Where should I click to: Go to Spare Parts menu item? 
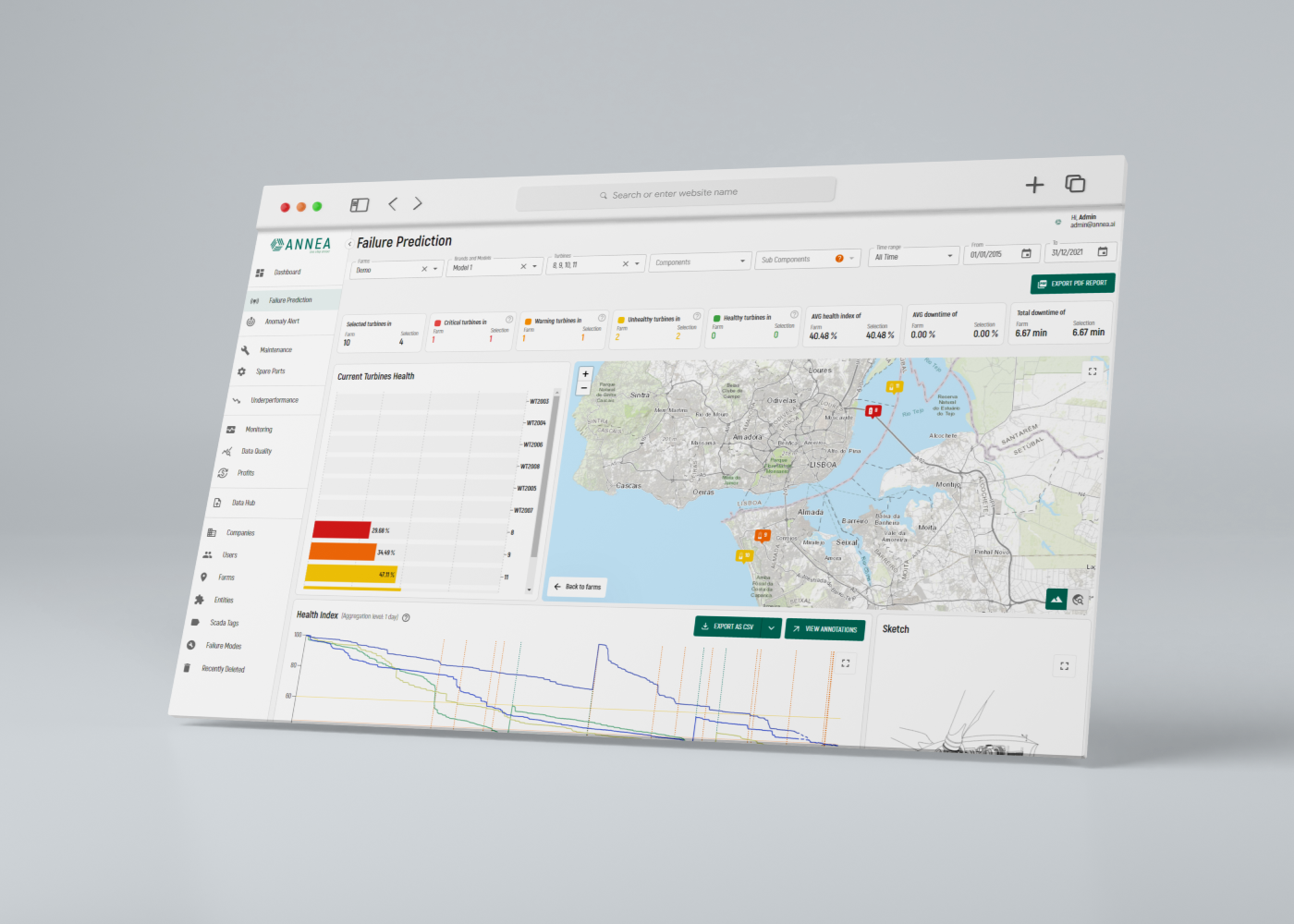pyautogui.click(x=270, y=371)
